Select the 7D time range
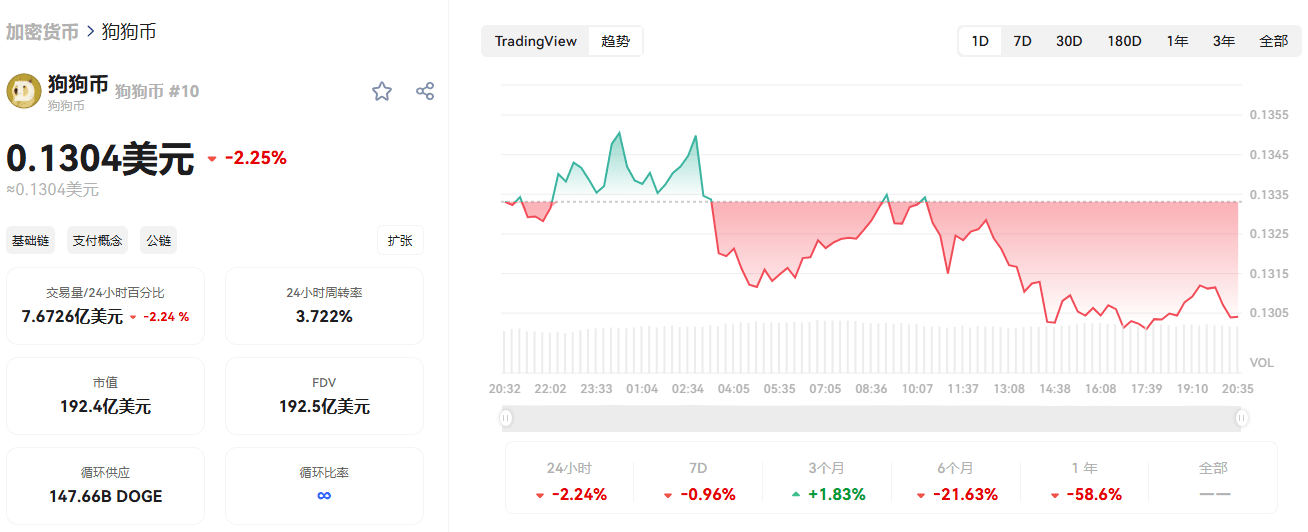1308x532 pixels. [1022, 41]
